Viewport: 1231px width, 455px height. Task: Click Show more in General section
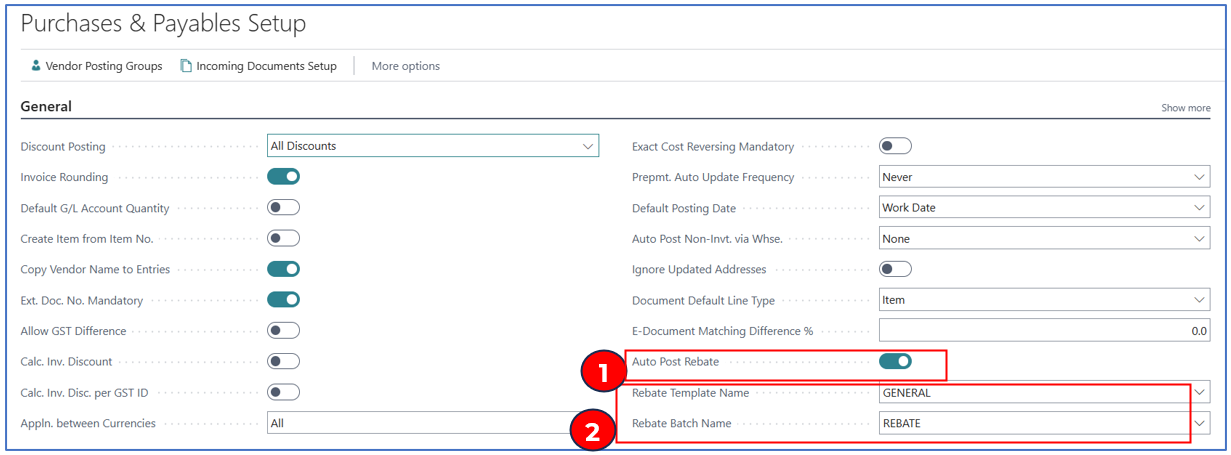coord(1185,108)
